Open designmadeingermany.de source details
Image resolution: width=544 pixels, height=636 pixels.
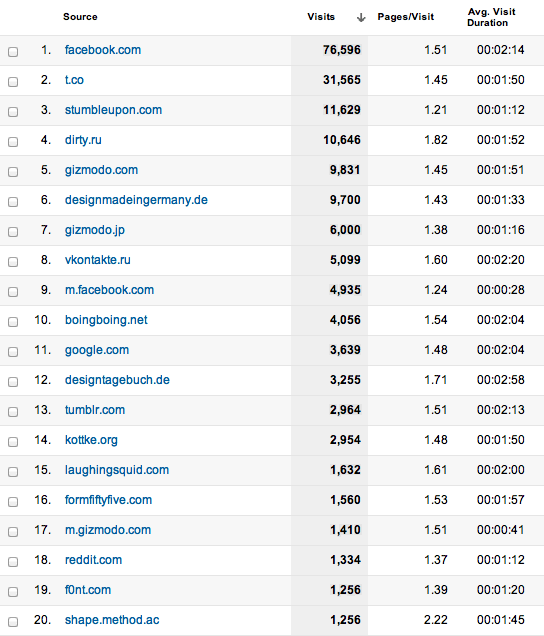click(x=136, y=200)
